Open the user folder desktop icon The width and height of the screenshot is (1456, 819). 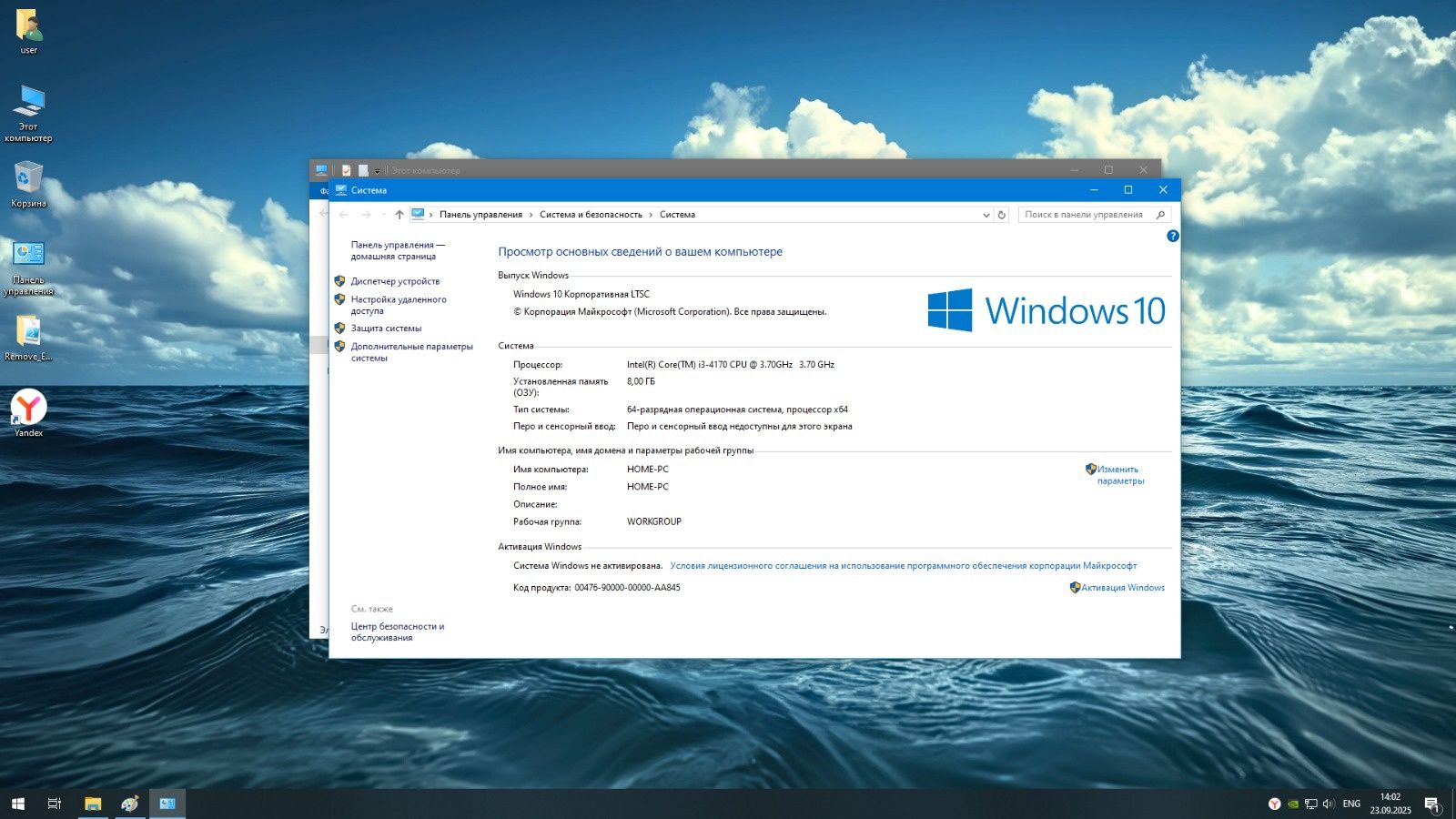(28, 32)
